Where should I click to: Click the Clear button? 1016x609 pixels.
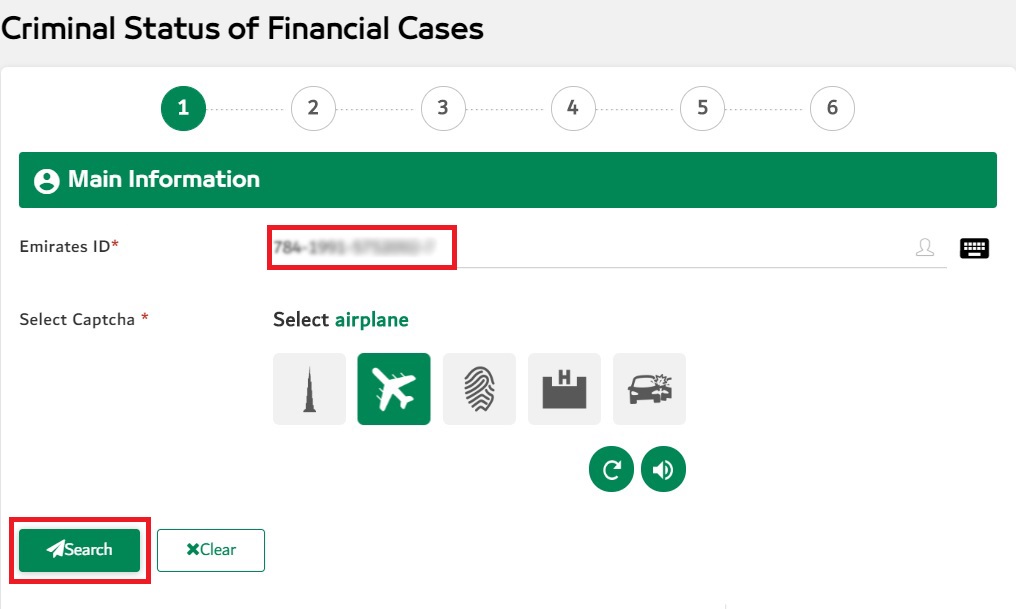pyautogui.click(x=211, y=550)
